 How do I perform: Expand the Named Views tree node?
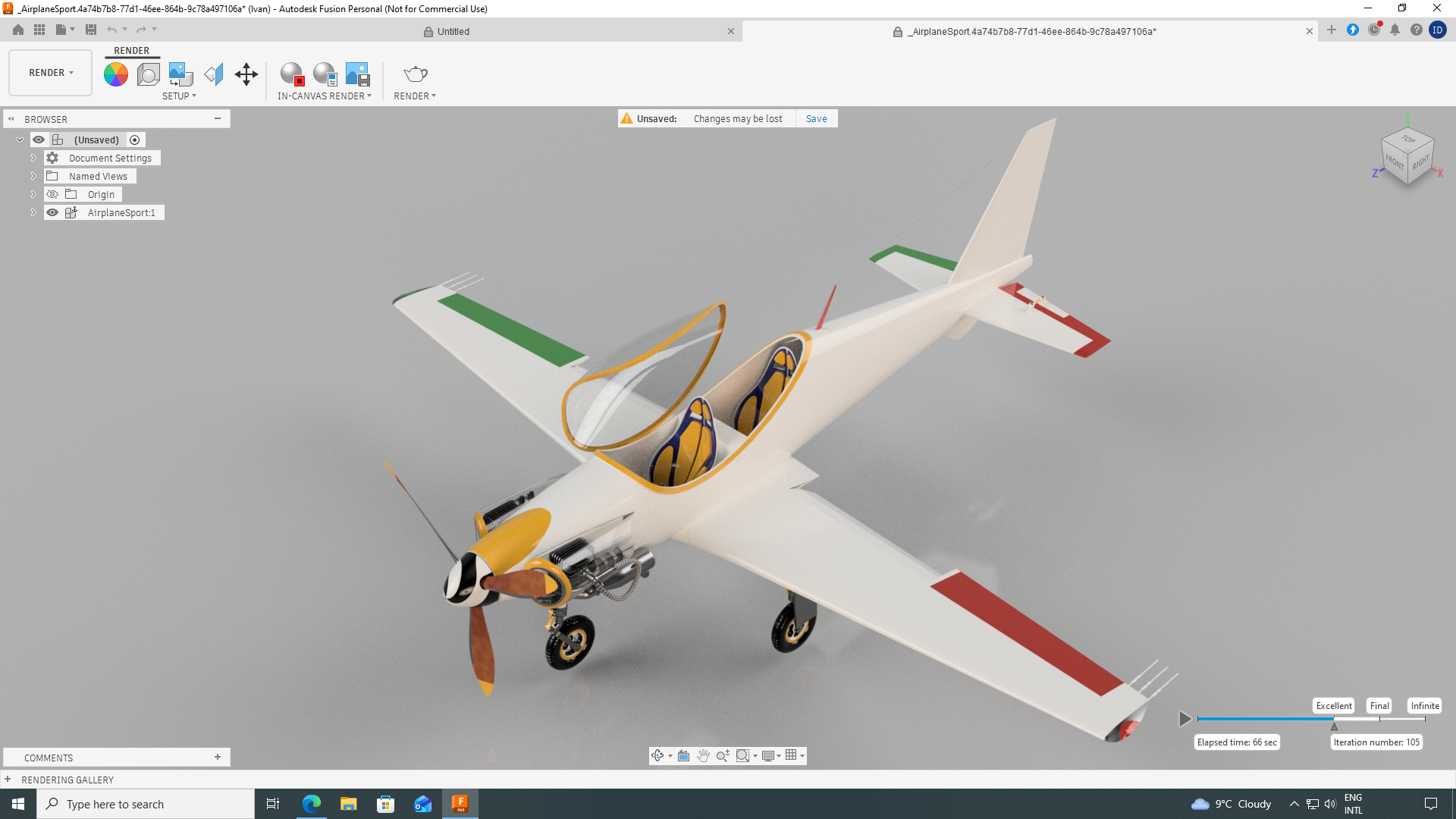[x=33, y=177]
